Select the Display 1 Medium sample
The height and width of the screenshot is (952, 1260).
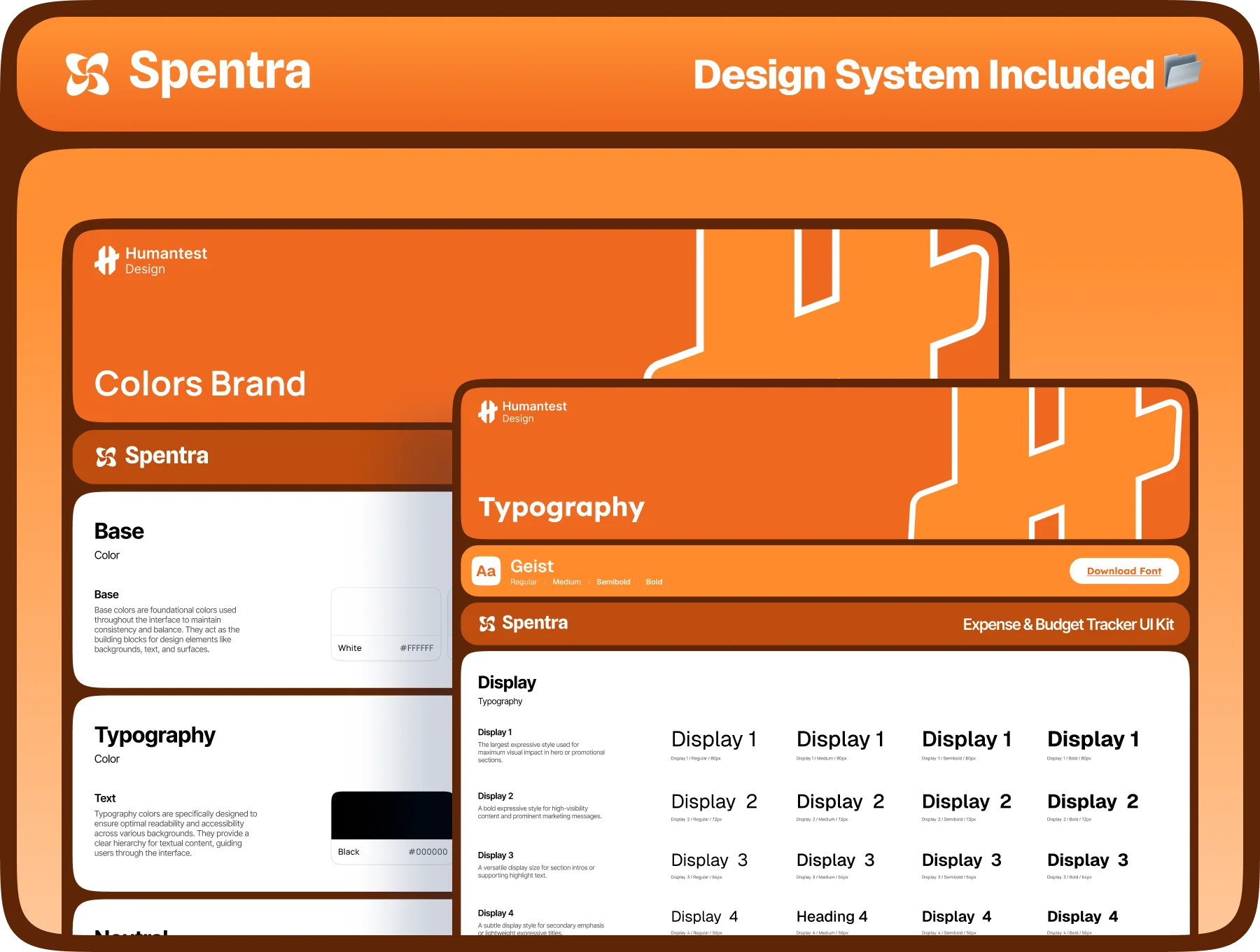coord(841,739)
